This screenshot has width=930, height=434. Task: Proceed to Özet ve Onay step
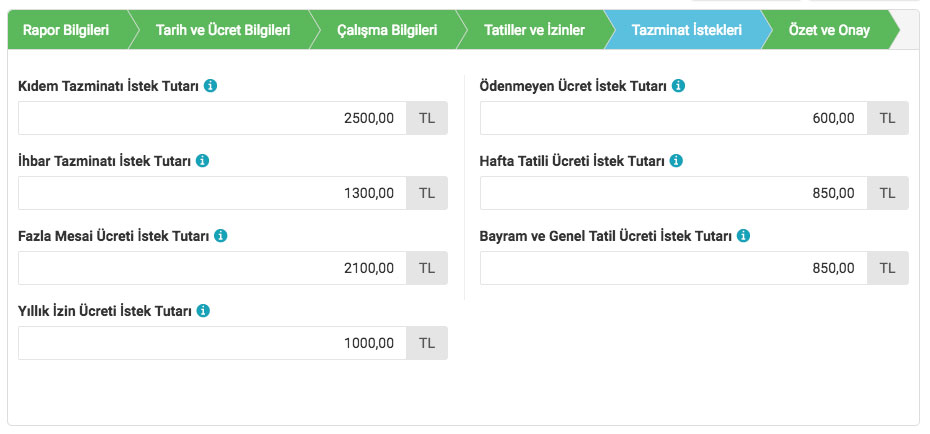(x=829, y=30)
